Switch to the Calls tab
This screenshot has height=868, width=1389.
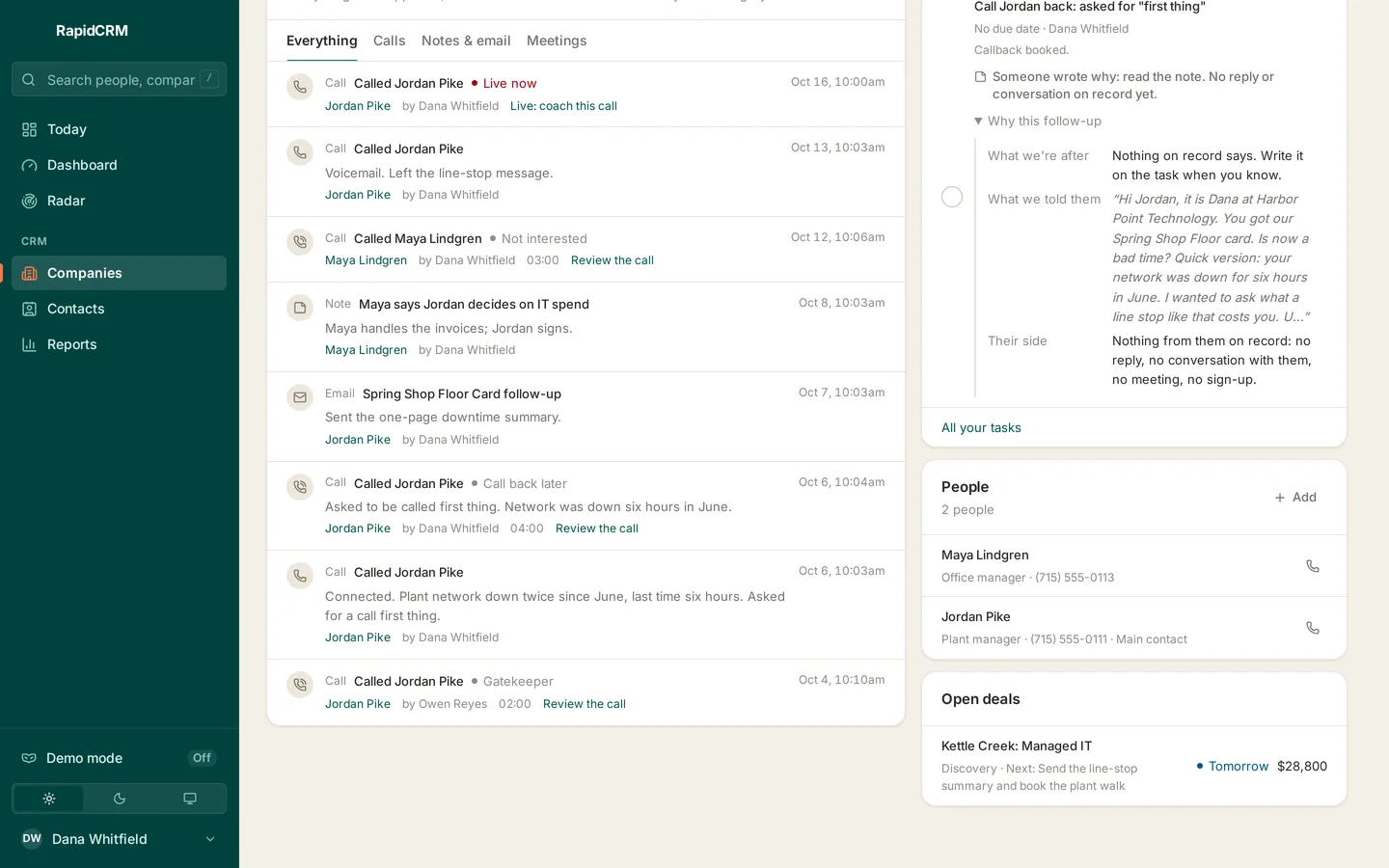(x=390, y=41)
